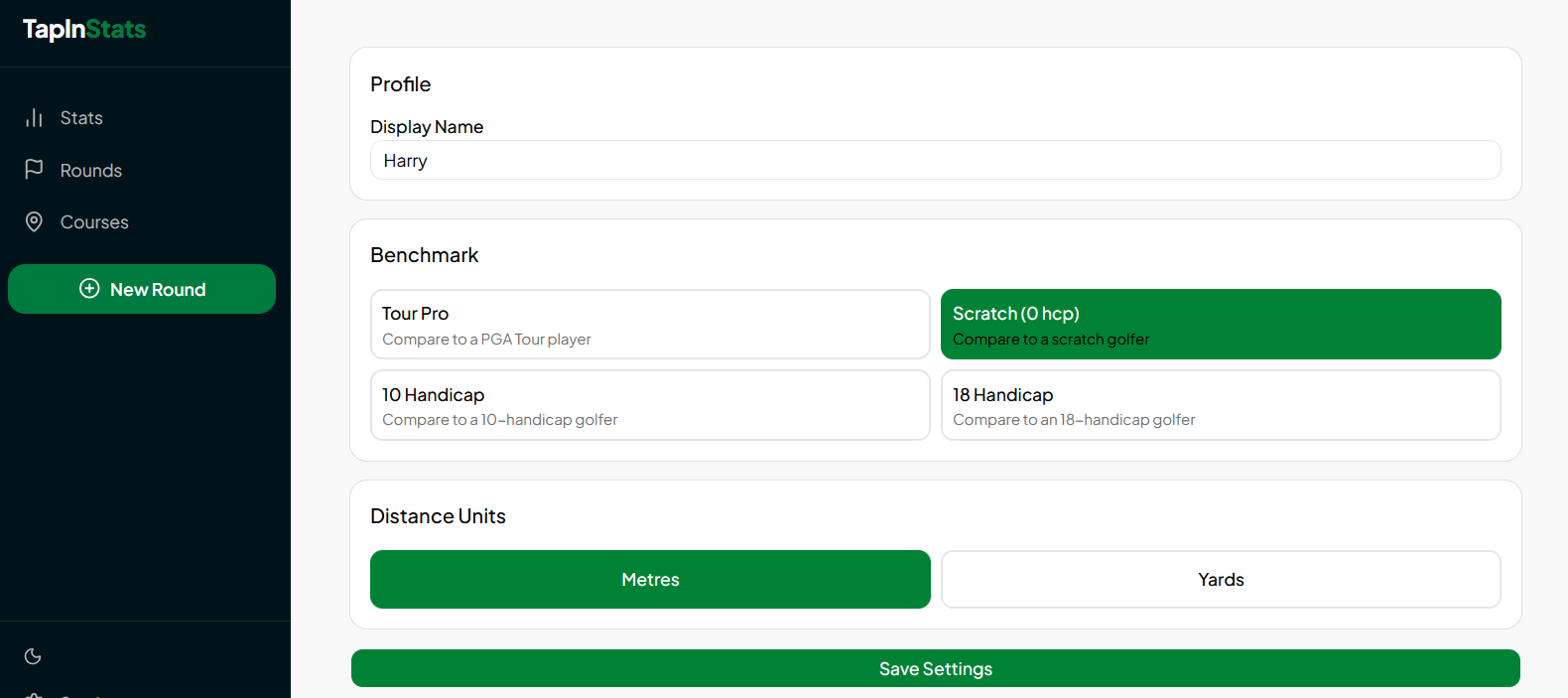Click the Save Settings button
This screenshot has height=698, width=1568.
point(935,668)
